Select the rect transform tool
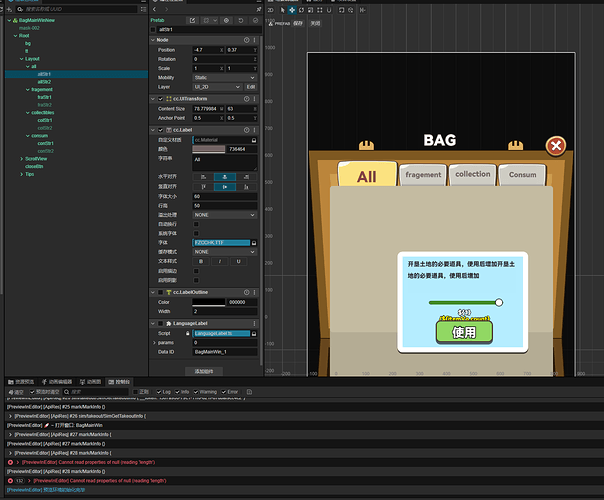Screen dimensions: 604x500 [320, 10]
